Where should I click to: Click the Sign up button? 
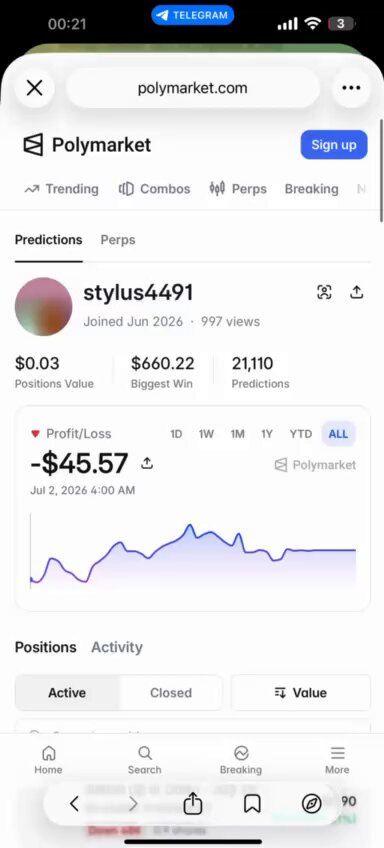click(x=334, y=144)
